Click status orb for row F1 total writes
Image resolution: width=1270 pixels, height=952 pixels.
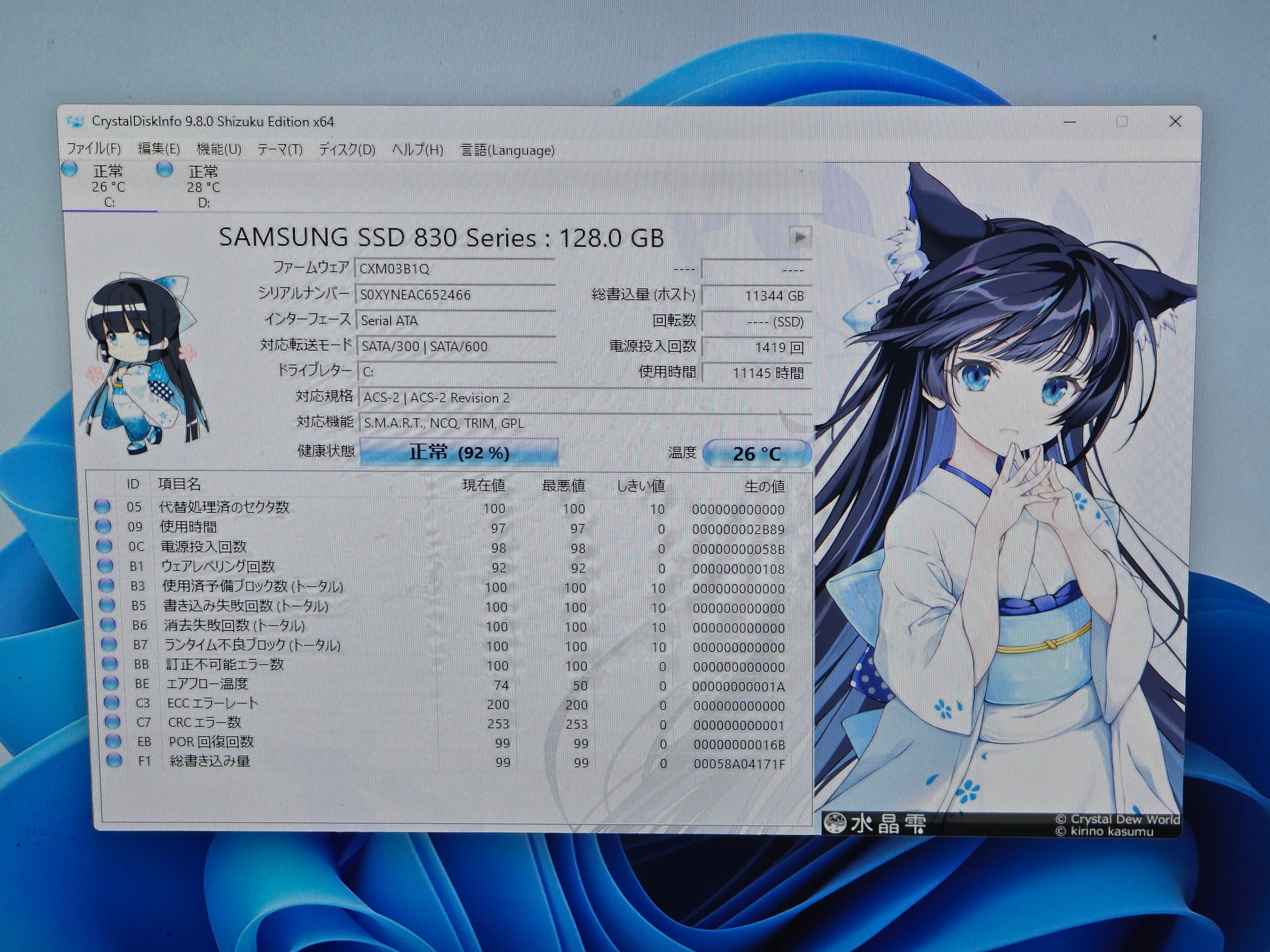click(114, 761)
